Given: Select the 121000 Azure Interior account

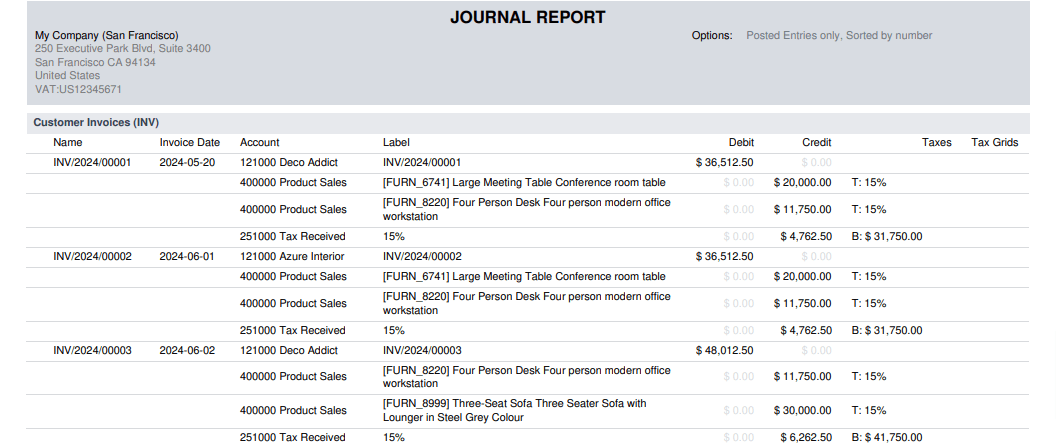Looking at the screenshot, I should click(x=292, y=256).
